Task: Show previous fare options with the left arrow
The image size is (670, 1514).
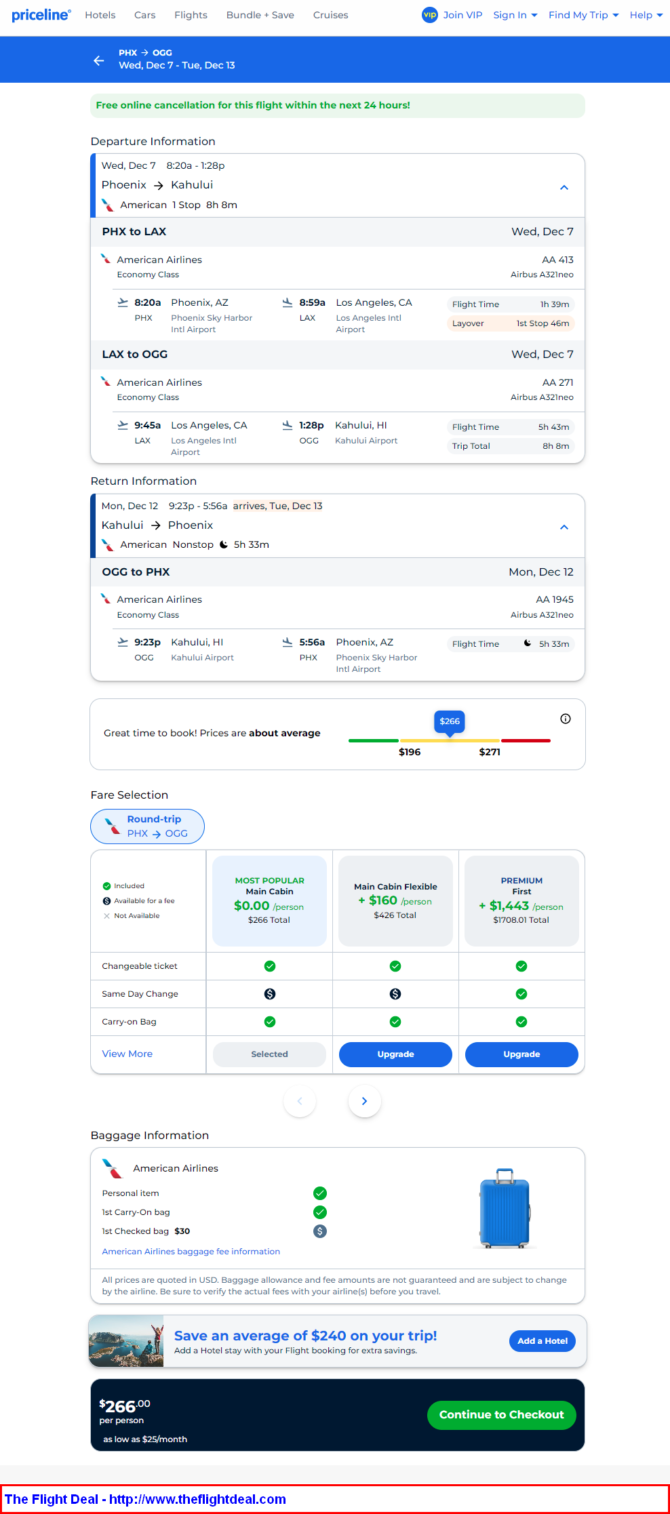Action: coord(300,1101)
